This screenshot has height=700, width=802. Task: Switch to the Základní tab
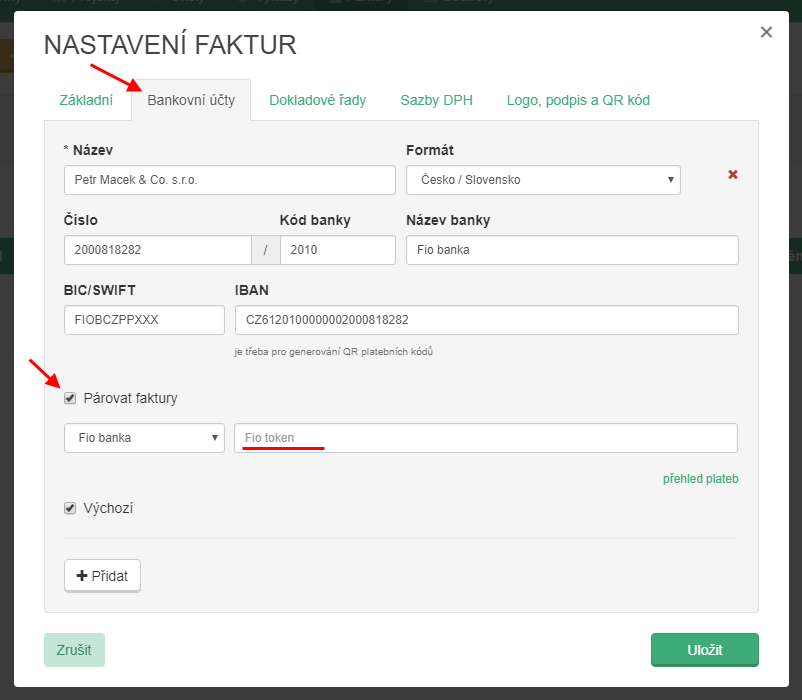(86, 100)
